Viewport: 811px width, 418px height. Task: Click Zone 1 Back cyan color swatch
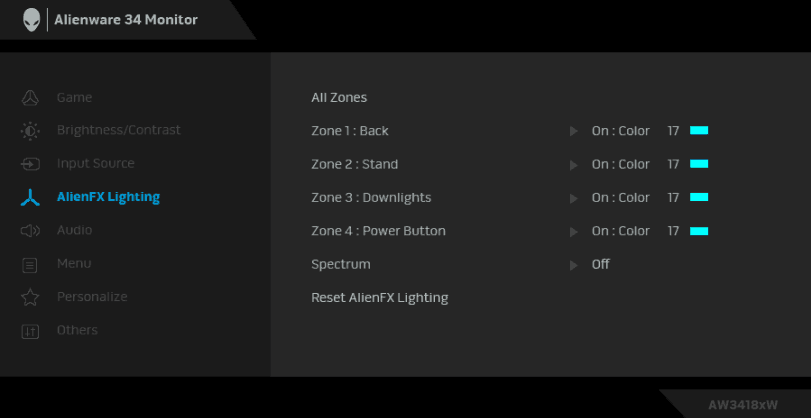point(699,131)
